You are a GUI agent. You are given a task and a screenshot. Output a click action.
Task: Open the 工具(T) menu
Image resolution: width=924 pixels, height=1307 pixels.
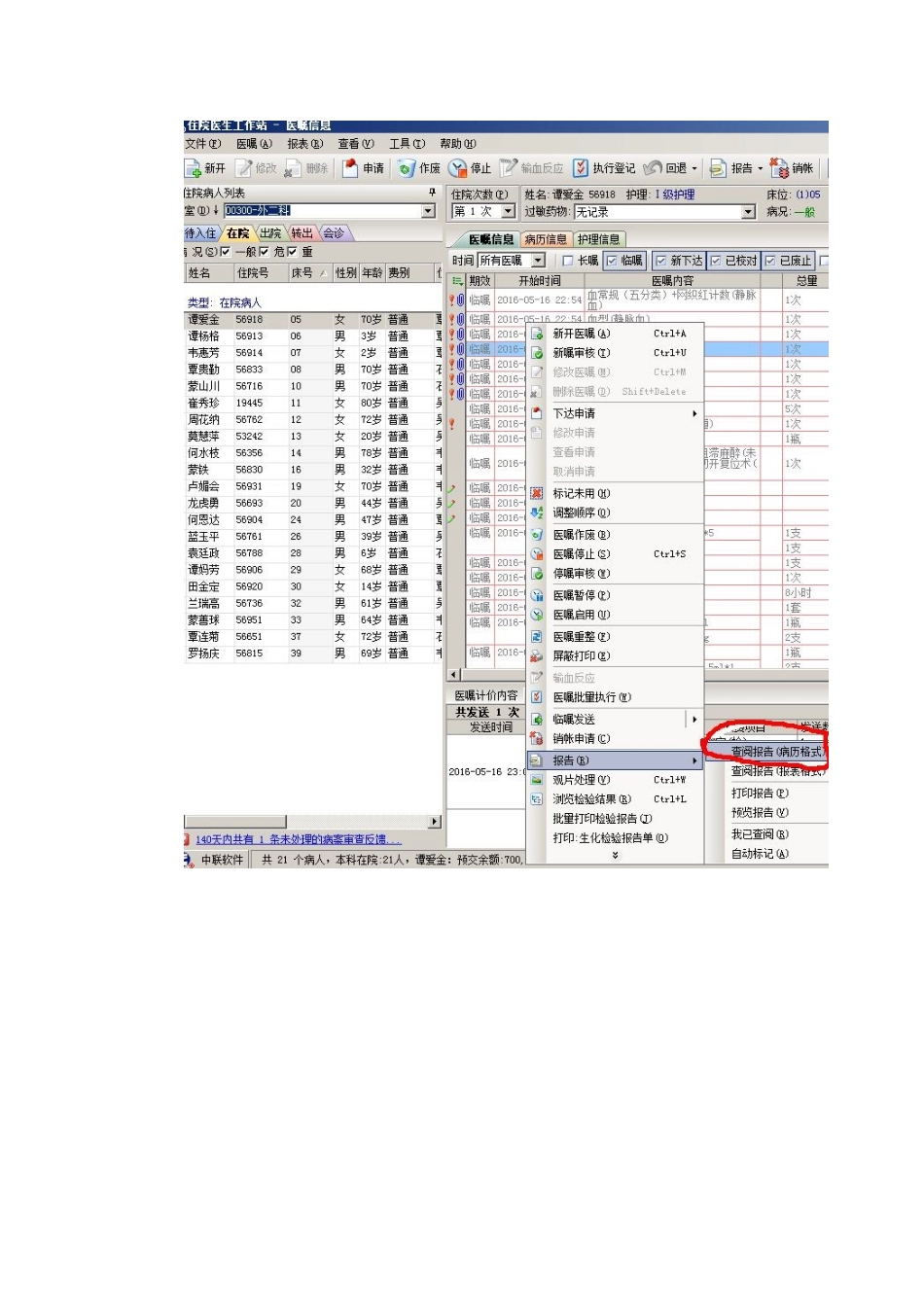pyautogui.click(x=407, y=144)
